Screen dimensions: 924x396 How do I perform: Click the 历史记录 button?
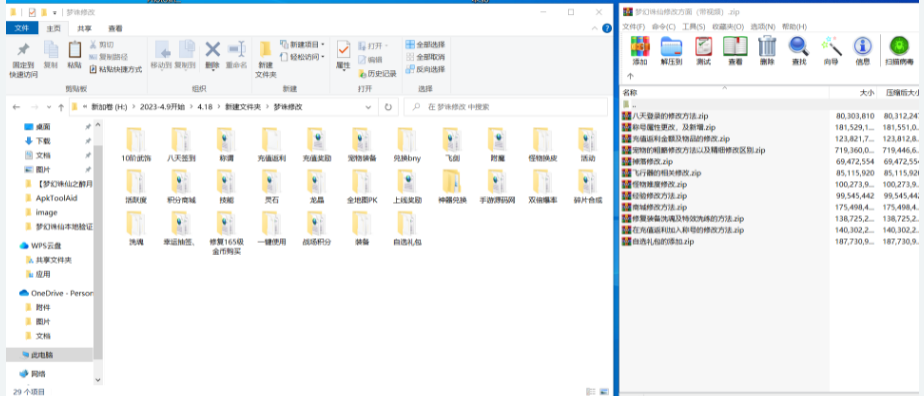(x=377, y=74)
